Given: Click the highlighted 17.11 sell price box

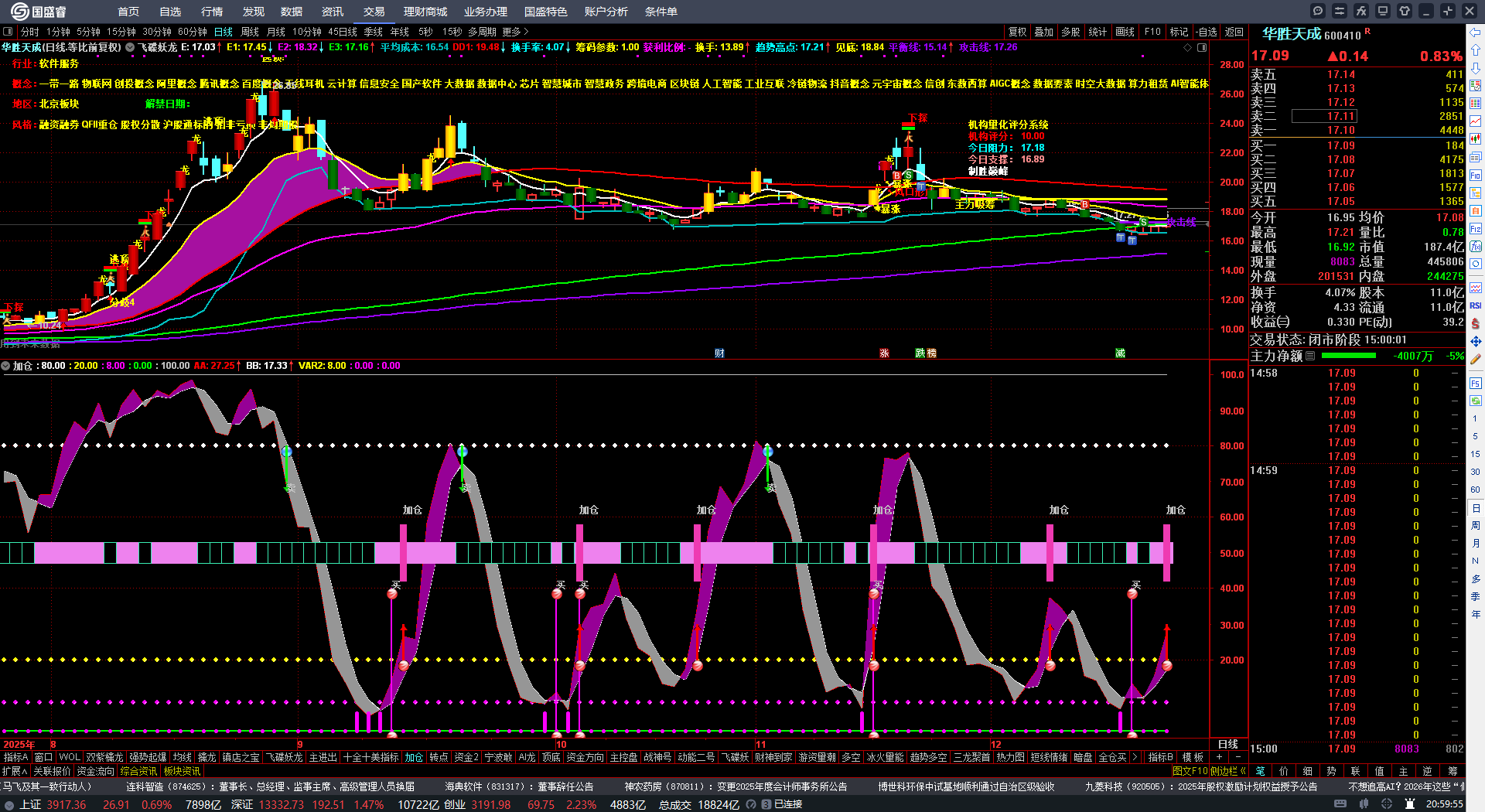Looking at the screenshot, I should (1323, 116).
